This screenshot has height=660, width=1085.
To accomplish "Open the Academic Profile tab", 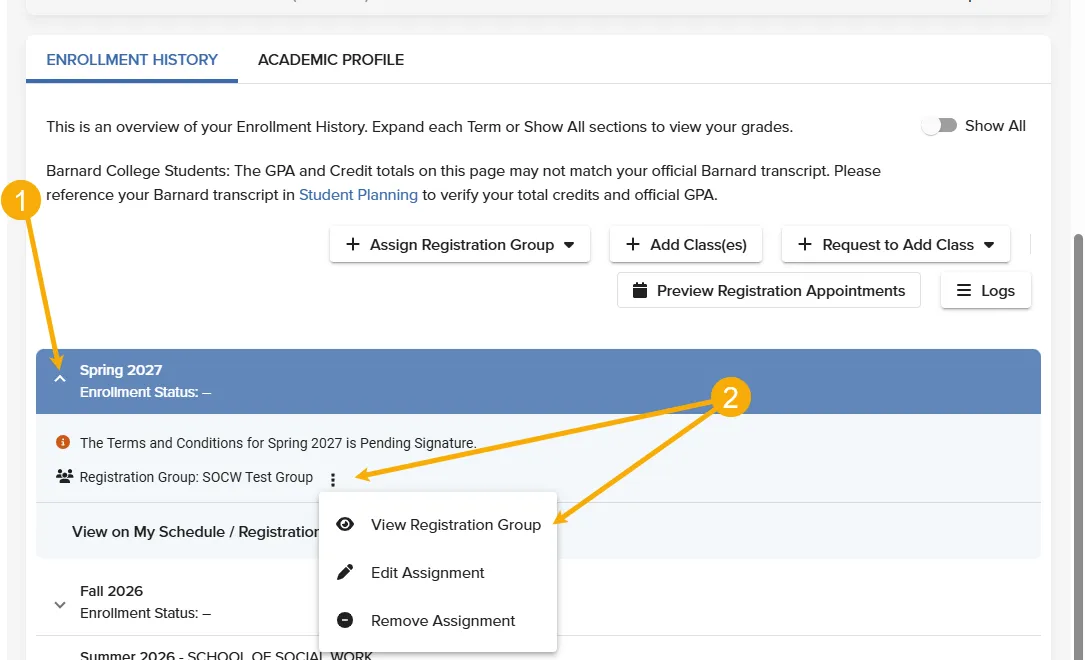I will pos(331,59).
